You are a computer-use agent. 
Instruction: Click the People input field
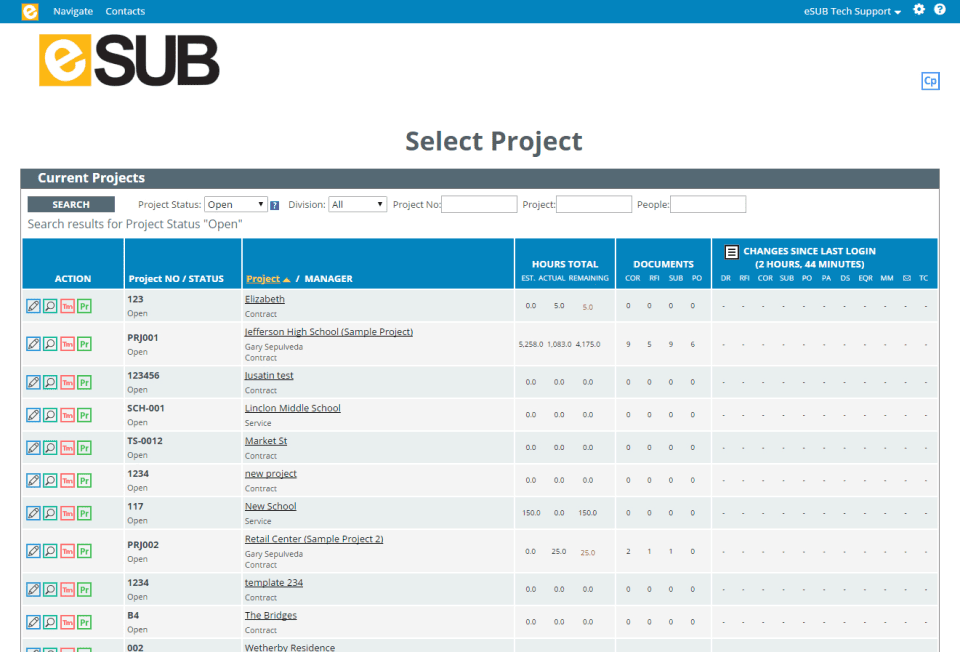[x=708, y=204]
